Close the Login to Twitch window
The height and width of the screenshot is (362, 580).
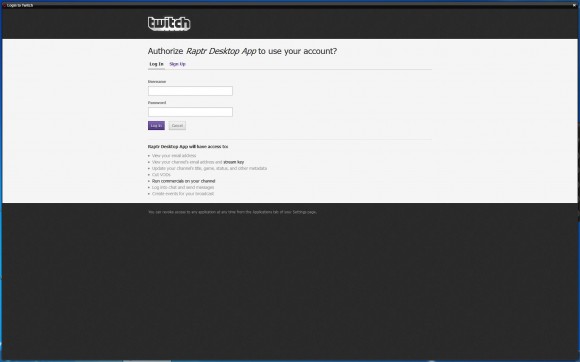pos(574,5)
